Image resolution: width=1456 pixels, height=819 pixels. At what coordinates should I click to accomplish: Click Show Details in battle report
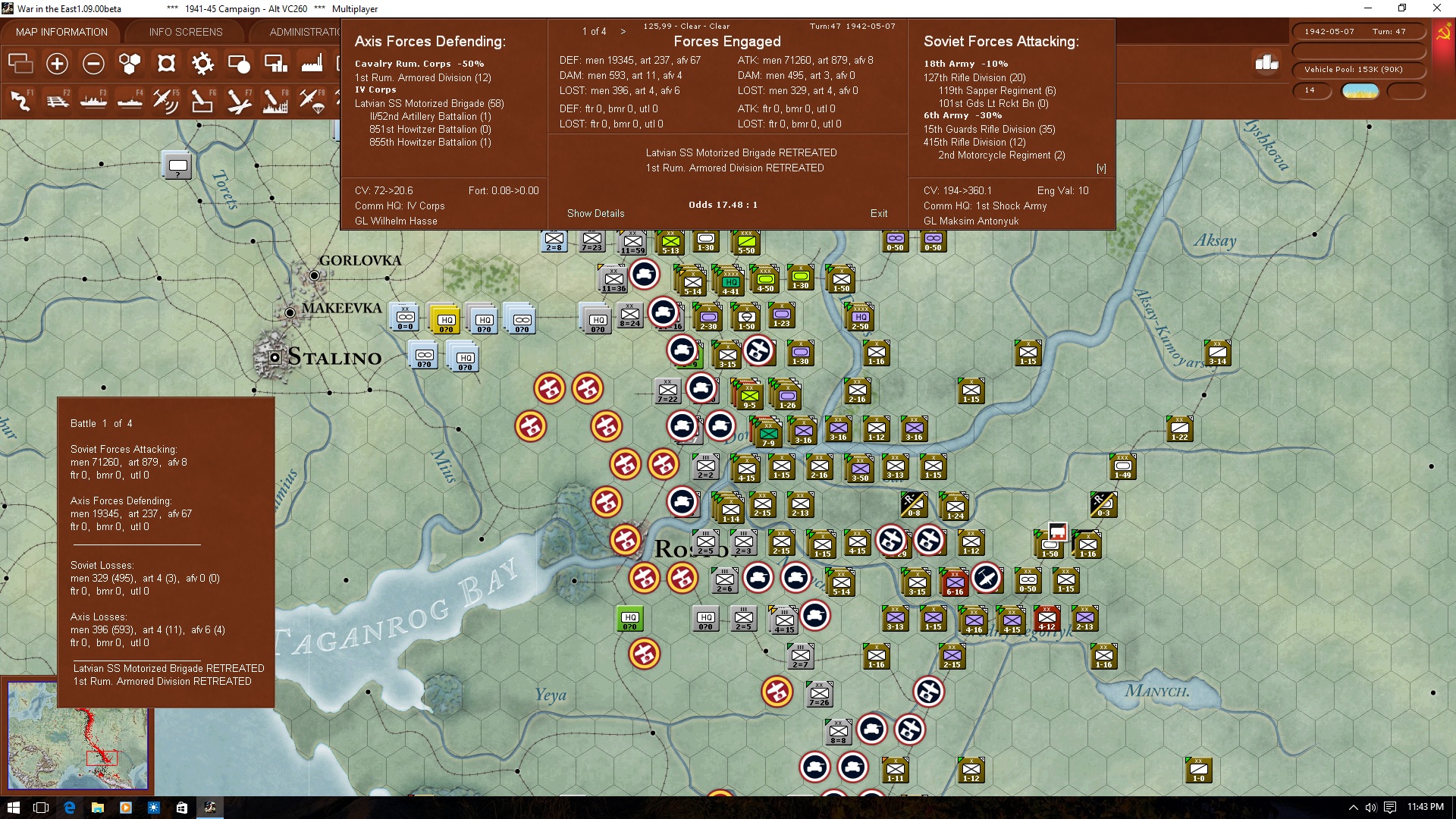pyautogui.click(x=595, y=213)
